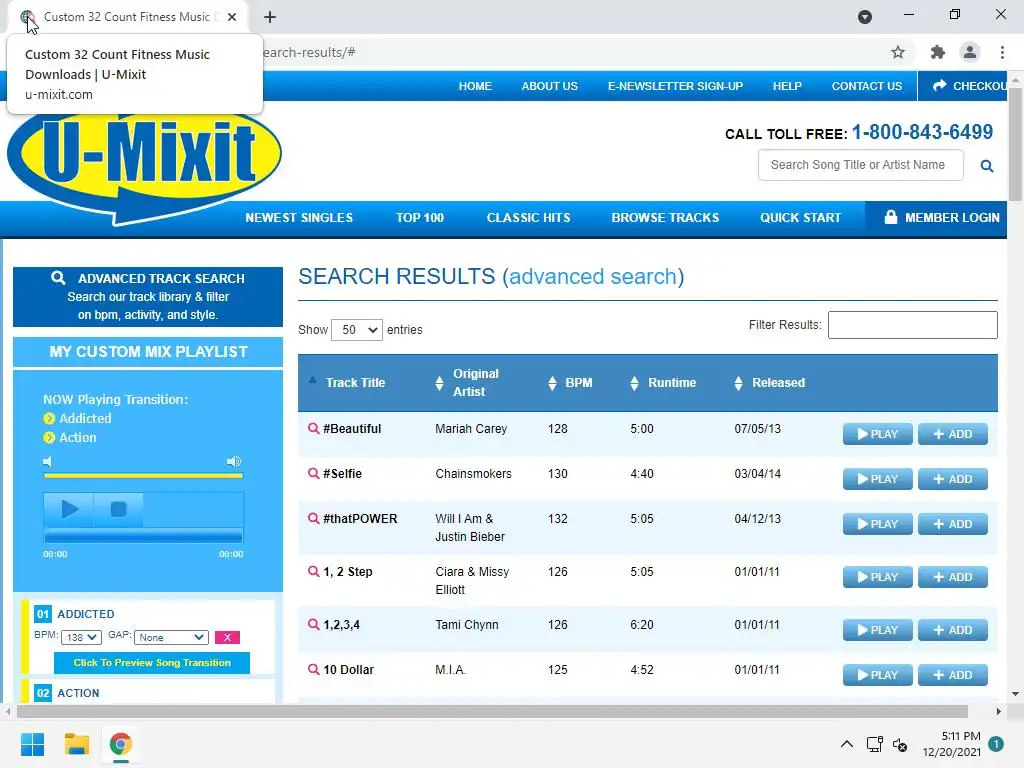Sort results by Track Title

[355, 383]
